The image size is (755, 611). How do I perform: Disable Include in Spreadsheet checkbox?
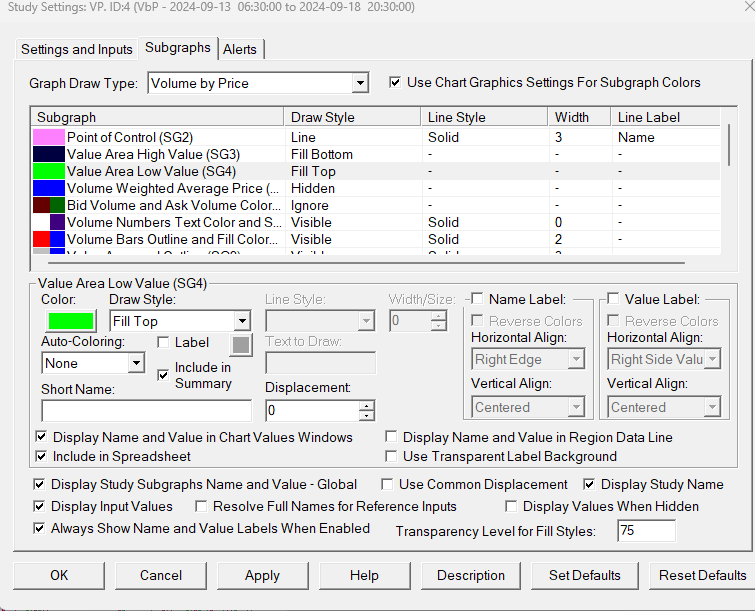point(40,456)
